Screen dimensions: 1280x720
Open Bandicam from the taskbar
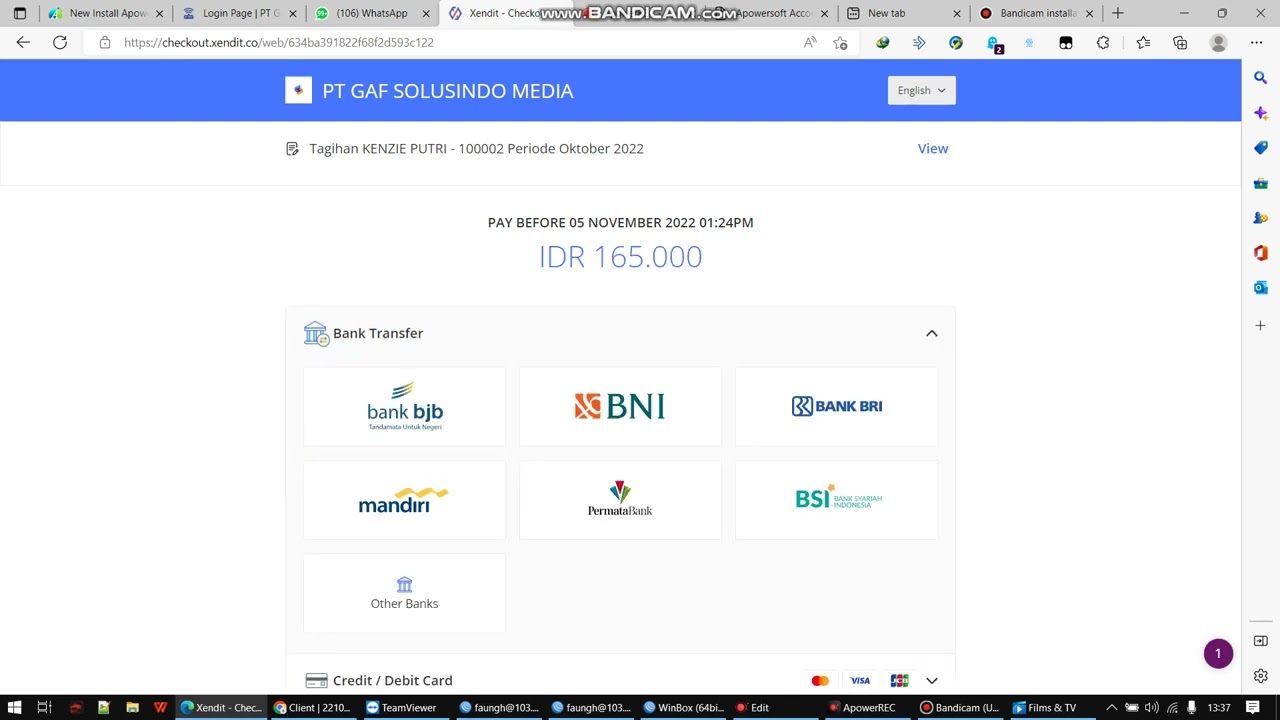959,707
